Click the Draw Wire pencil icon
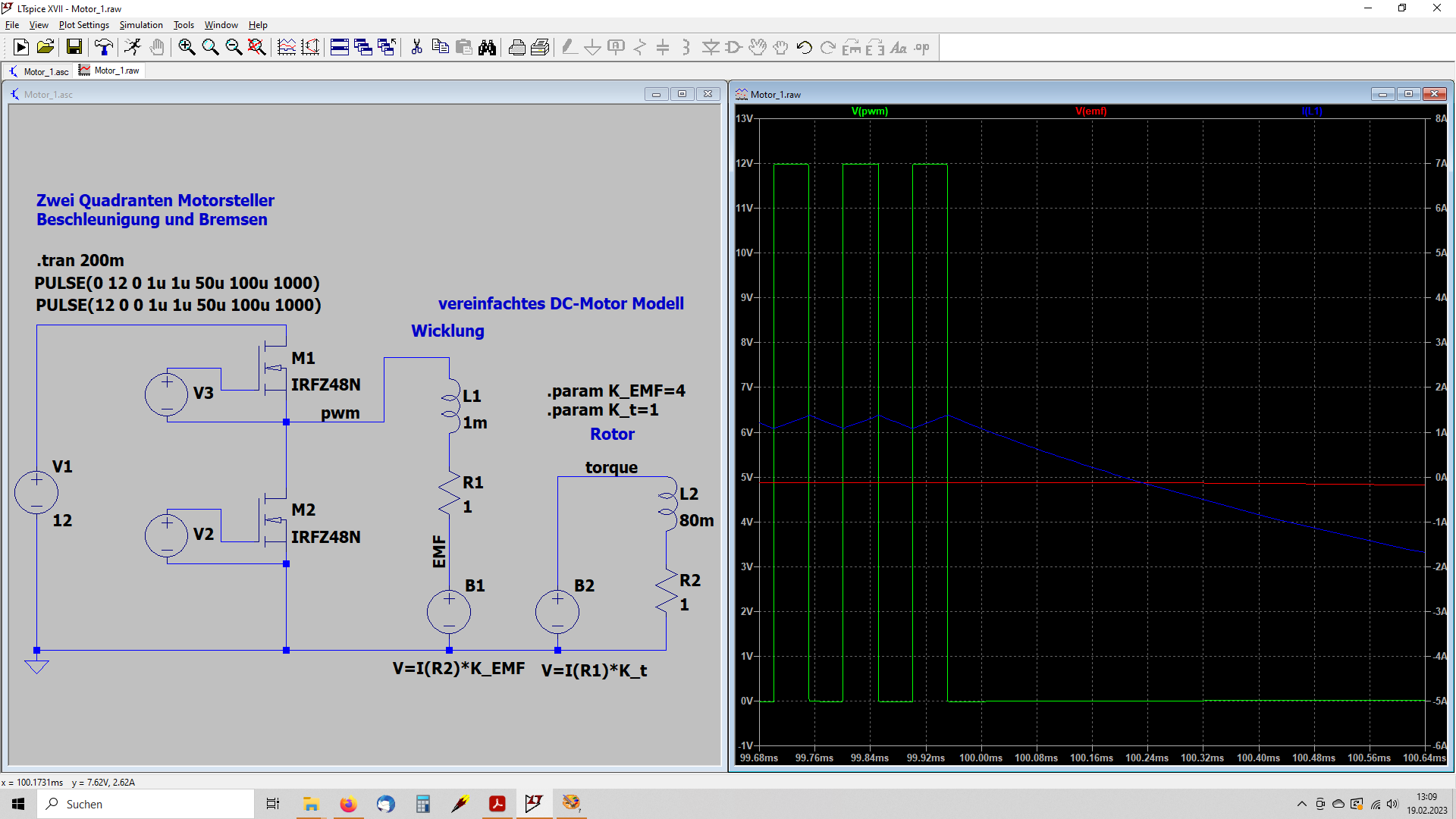 [570, 48]
